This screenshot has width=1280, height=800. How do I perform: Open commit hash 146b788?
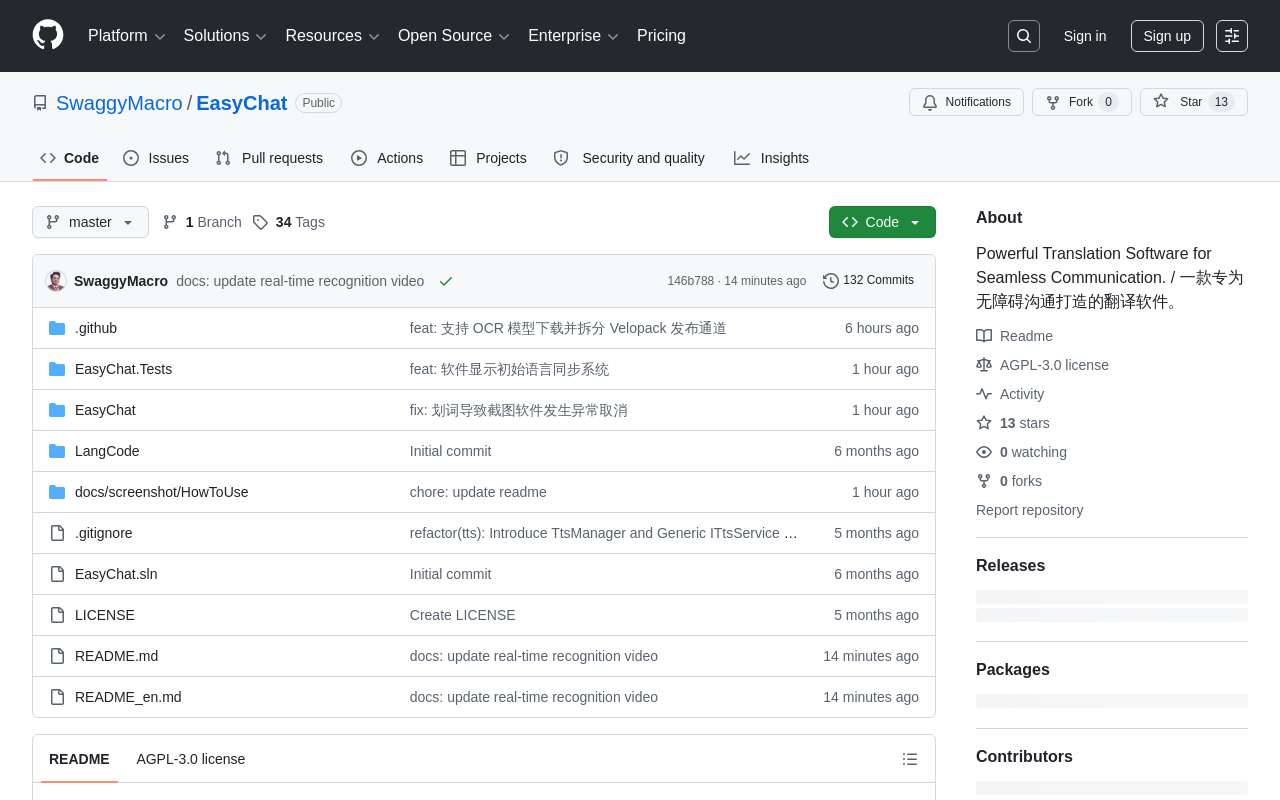691,281
